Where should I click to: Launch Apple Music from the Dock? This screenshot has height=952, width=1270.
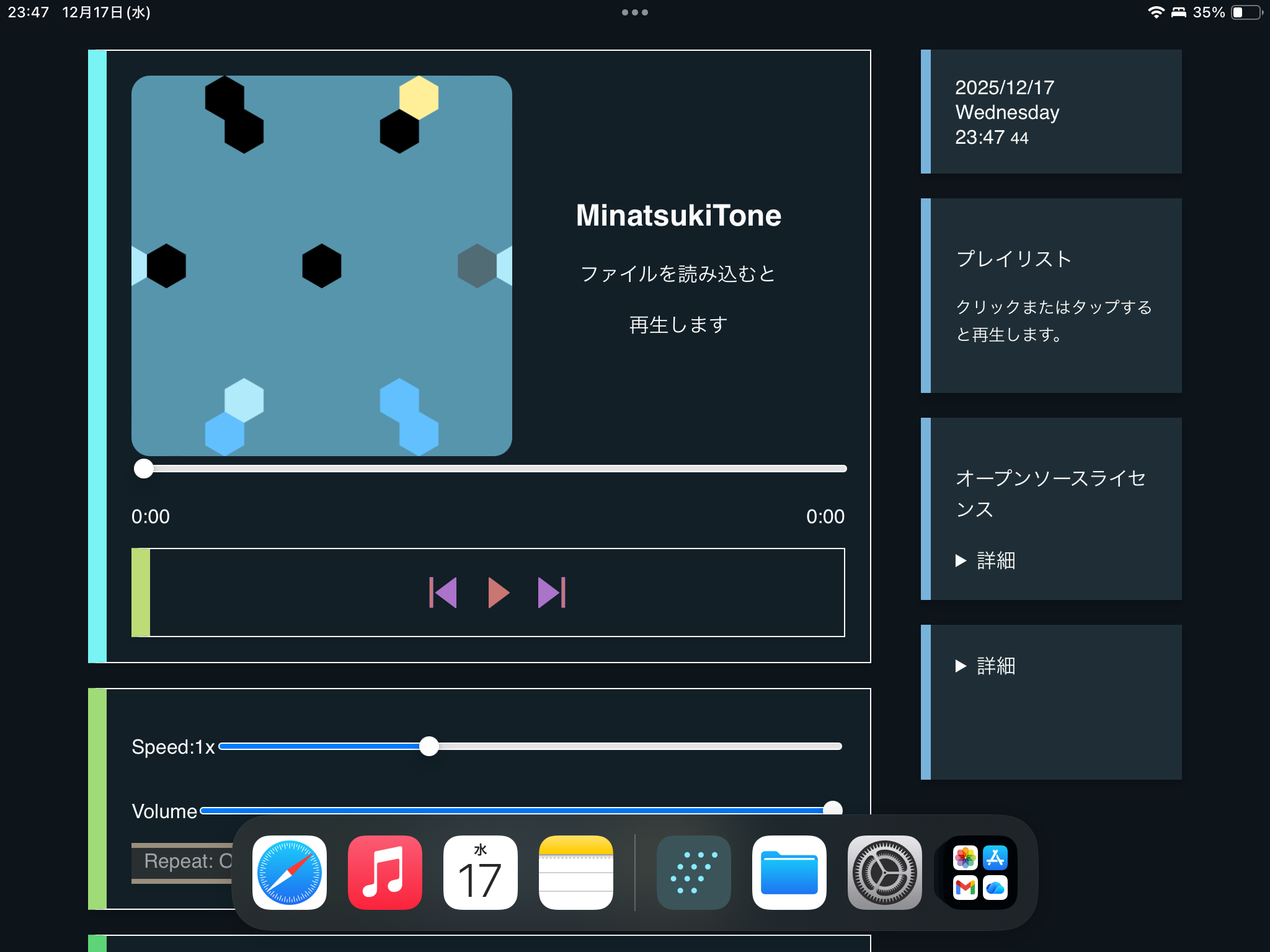tap(385, 873)
